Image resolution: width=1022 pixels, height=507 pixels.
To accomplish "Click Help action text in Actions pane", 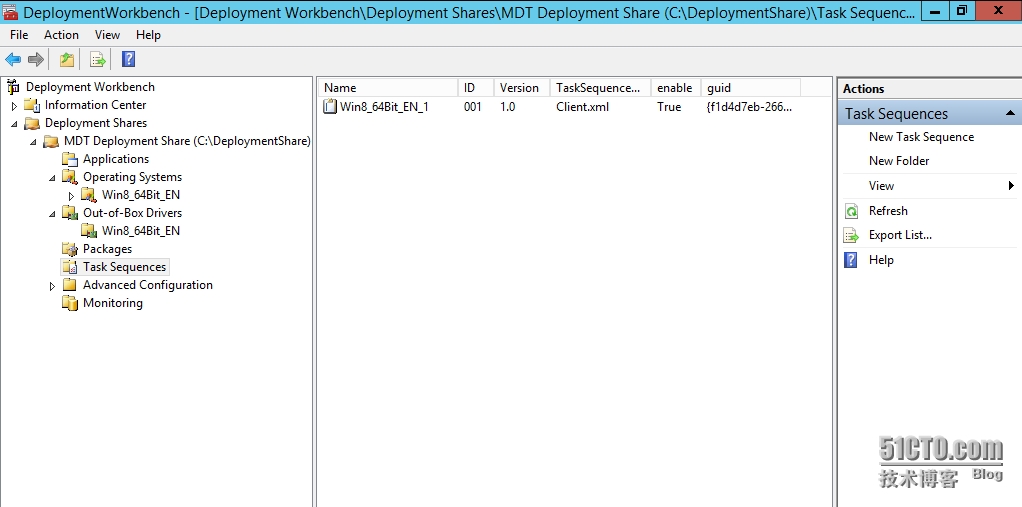I will [881, 260].
